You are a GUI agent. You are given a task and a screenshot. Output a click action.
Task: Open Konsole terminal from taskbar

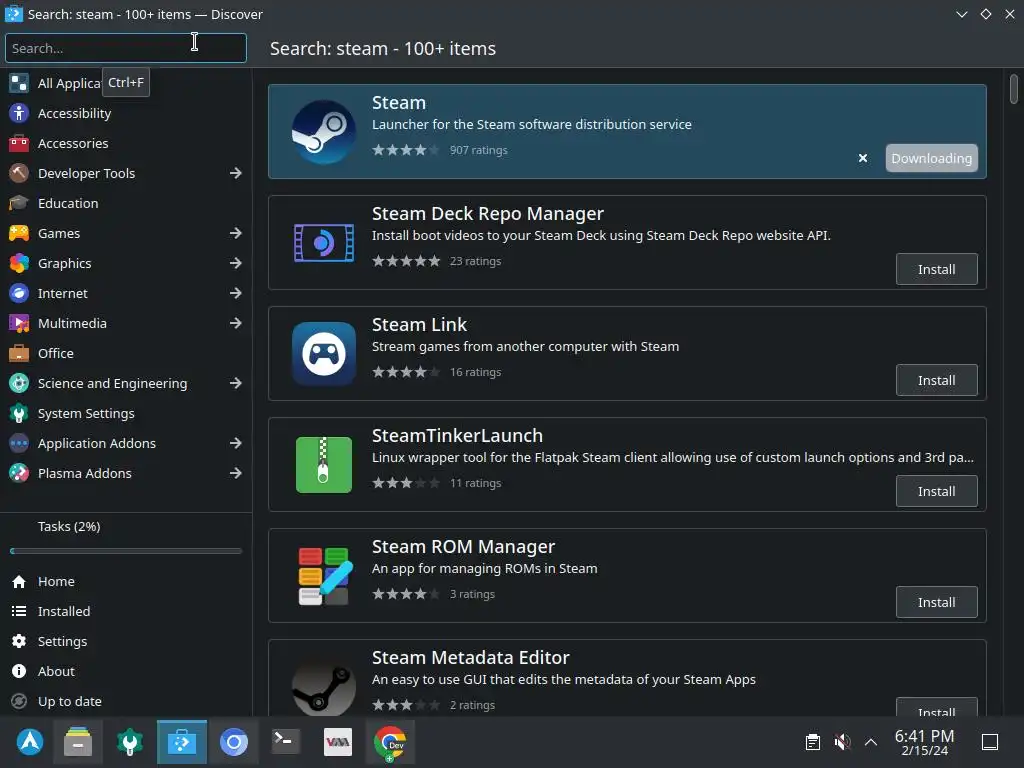tap(285, 742)
